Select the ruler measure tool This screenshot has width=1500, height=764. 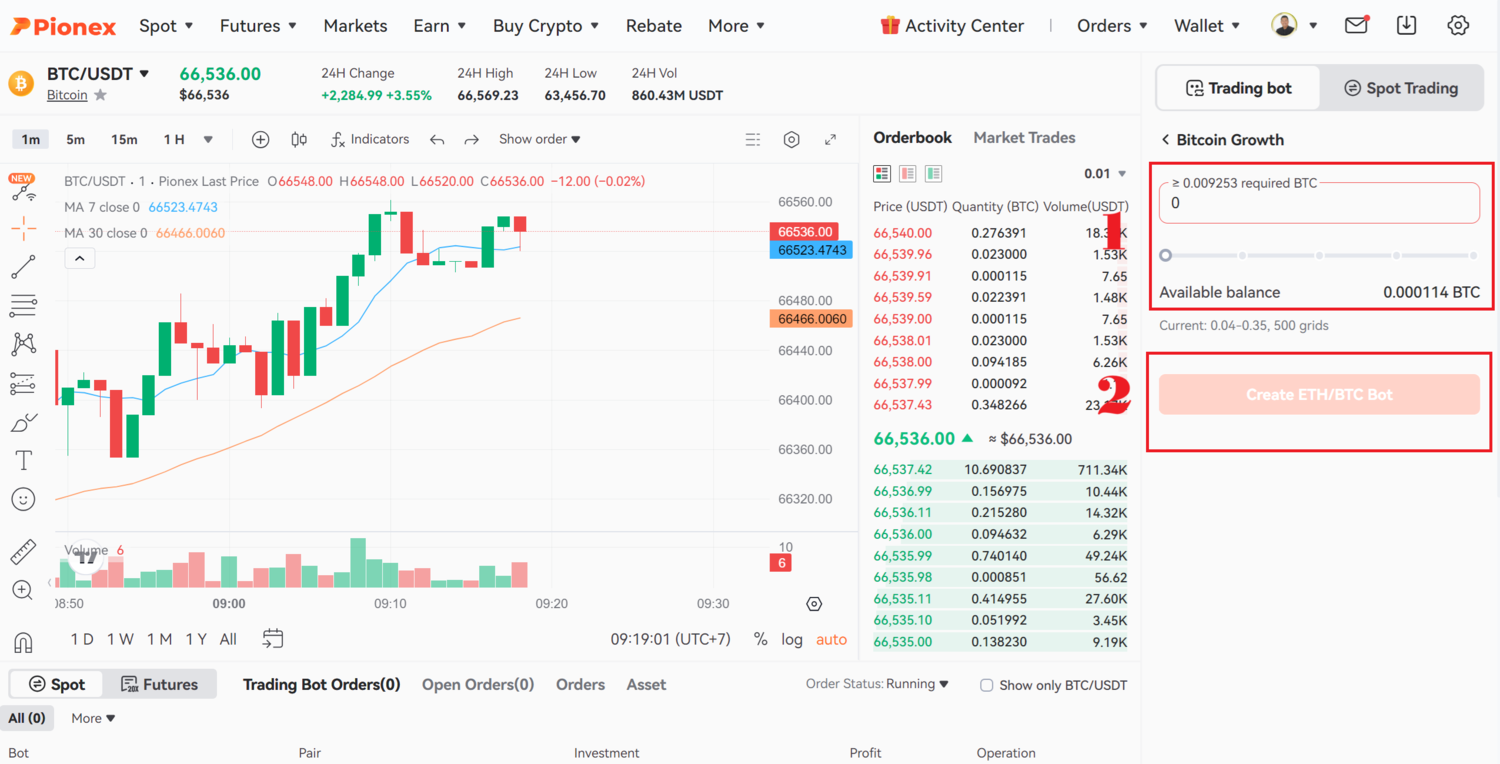[x=23, y=551]
